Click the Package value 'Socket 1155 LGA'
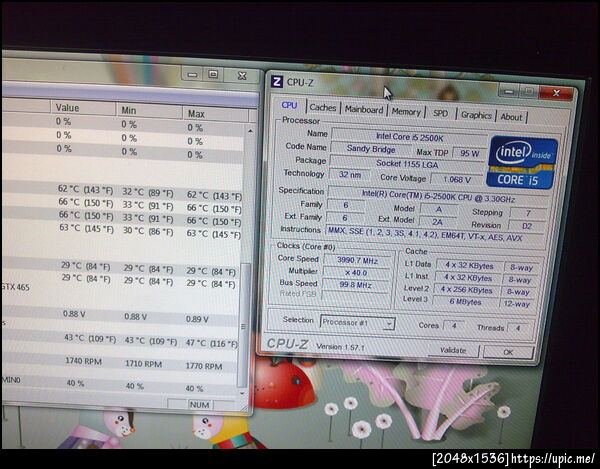Viewport: 600px width, 469px height. [x=407, y=164]
